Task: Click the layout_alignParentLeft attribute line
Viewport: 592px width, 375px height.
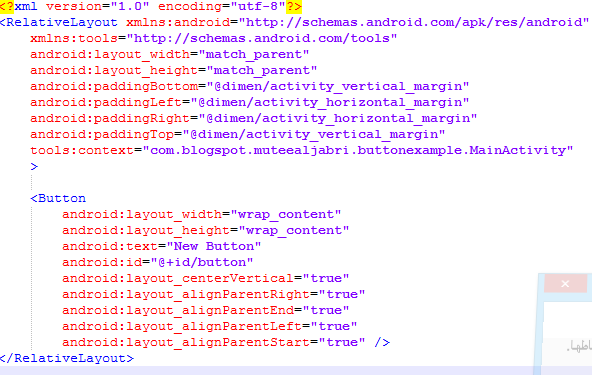Action: [210, 326]
